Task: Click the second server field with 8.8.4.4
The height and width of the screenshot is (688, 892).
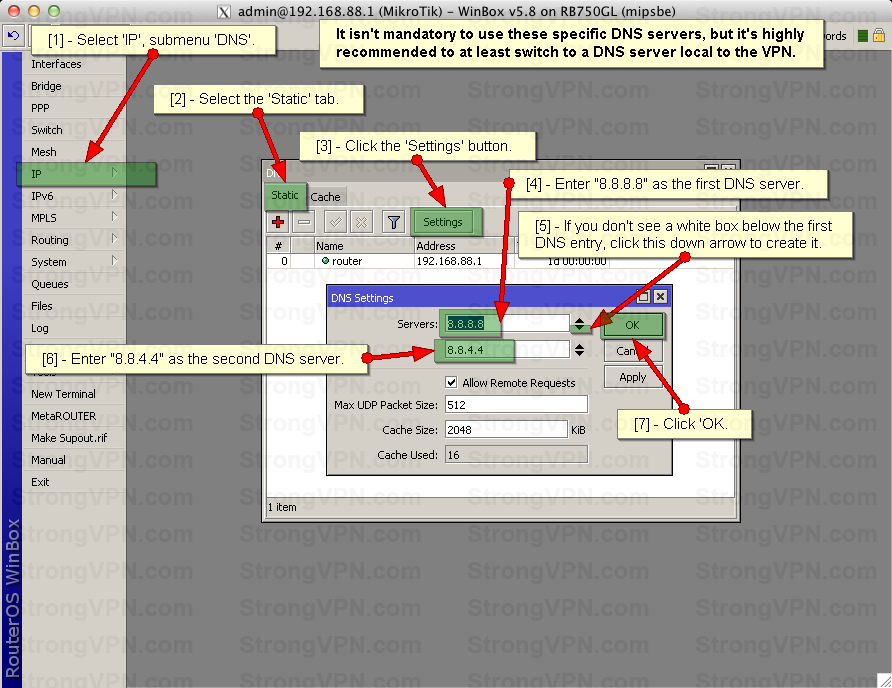Action: coord(507,350)
